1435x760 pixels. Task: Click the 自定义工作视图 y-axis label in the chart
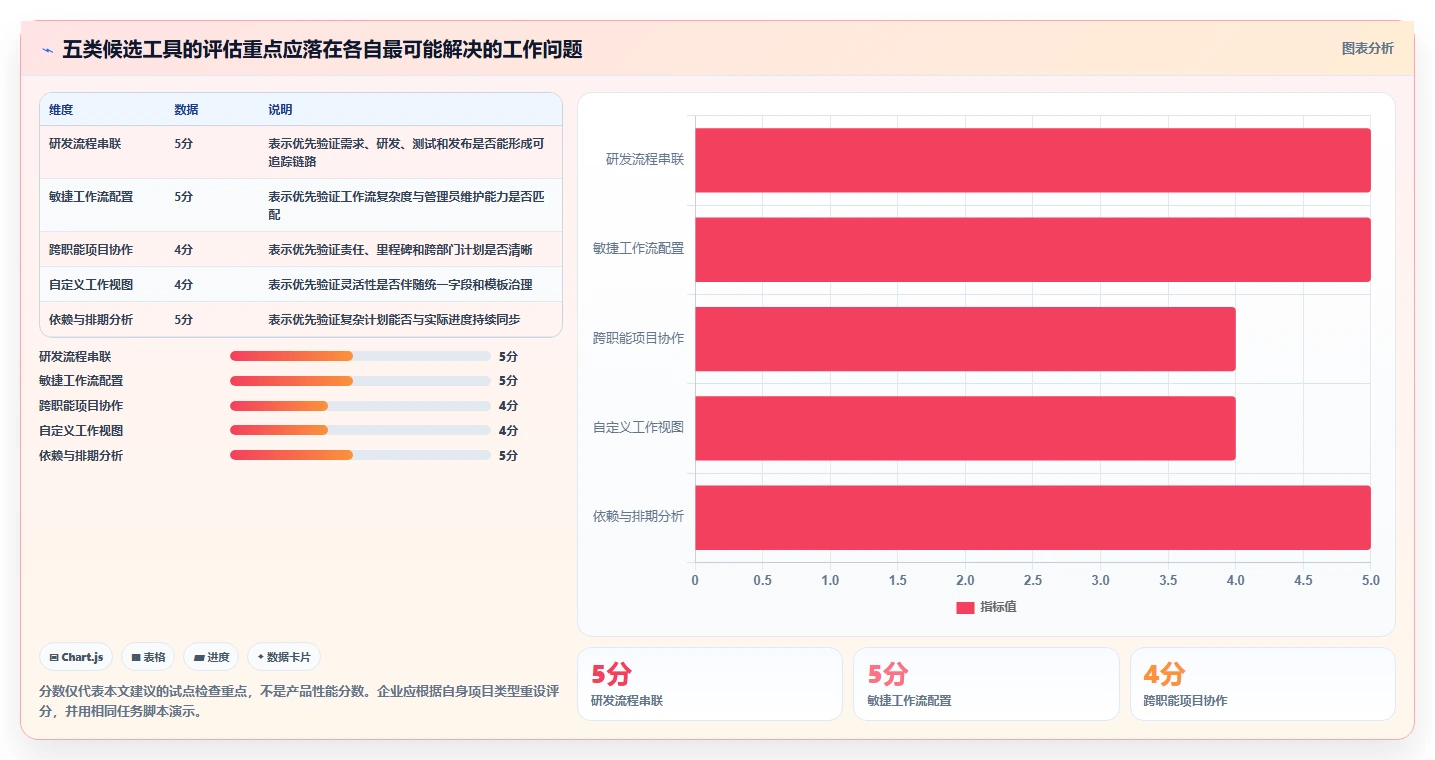pyautogui.click(x=639, y=427)
